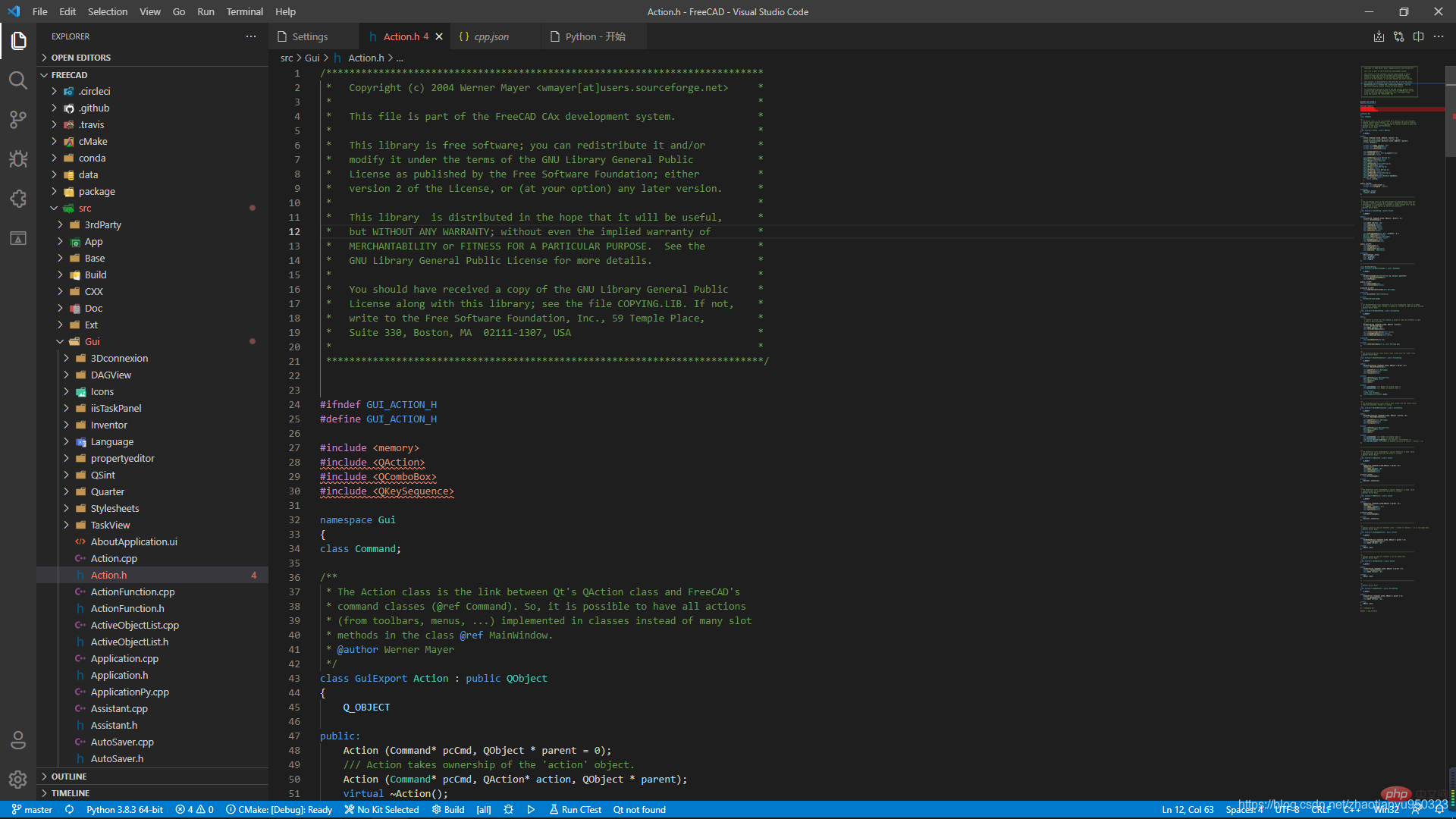Click the Manage gear icon
This screenshot has height=819, width=1456.
pos(18,779)
